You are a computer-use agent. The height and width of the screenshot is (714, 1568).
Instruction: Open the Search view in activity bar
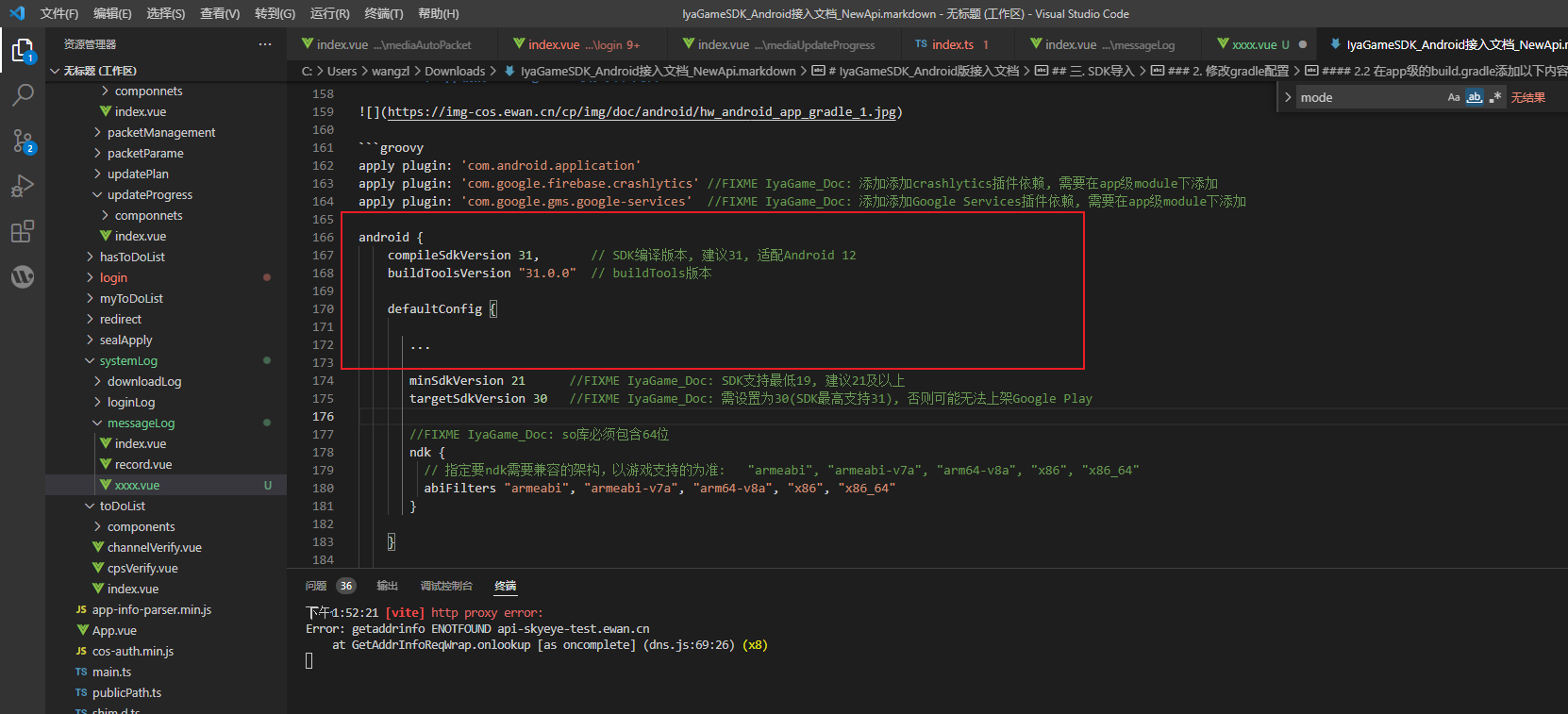point(23,95)
